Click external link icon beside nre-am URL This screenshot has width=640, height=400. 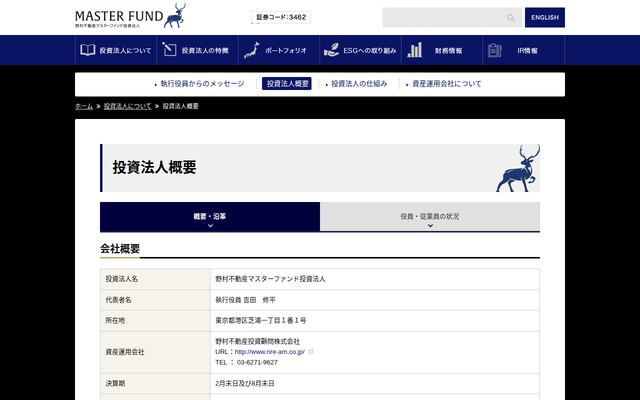click(x=311, y=351)
